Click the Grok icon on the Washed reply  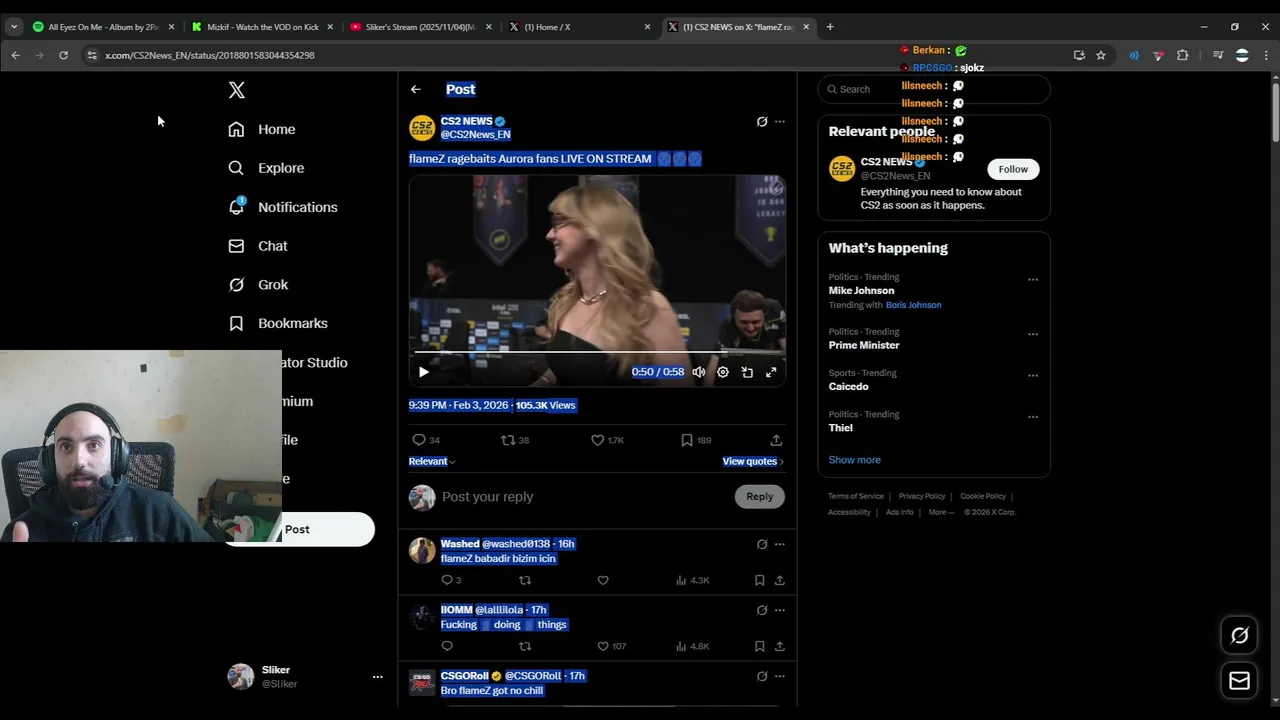click(762, 545)
